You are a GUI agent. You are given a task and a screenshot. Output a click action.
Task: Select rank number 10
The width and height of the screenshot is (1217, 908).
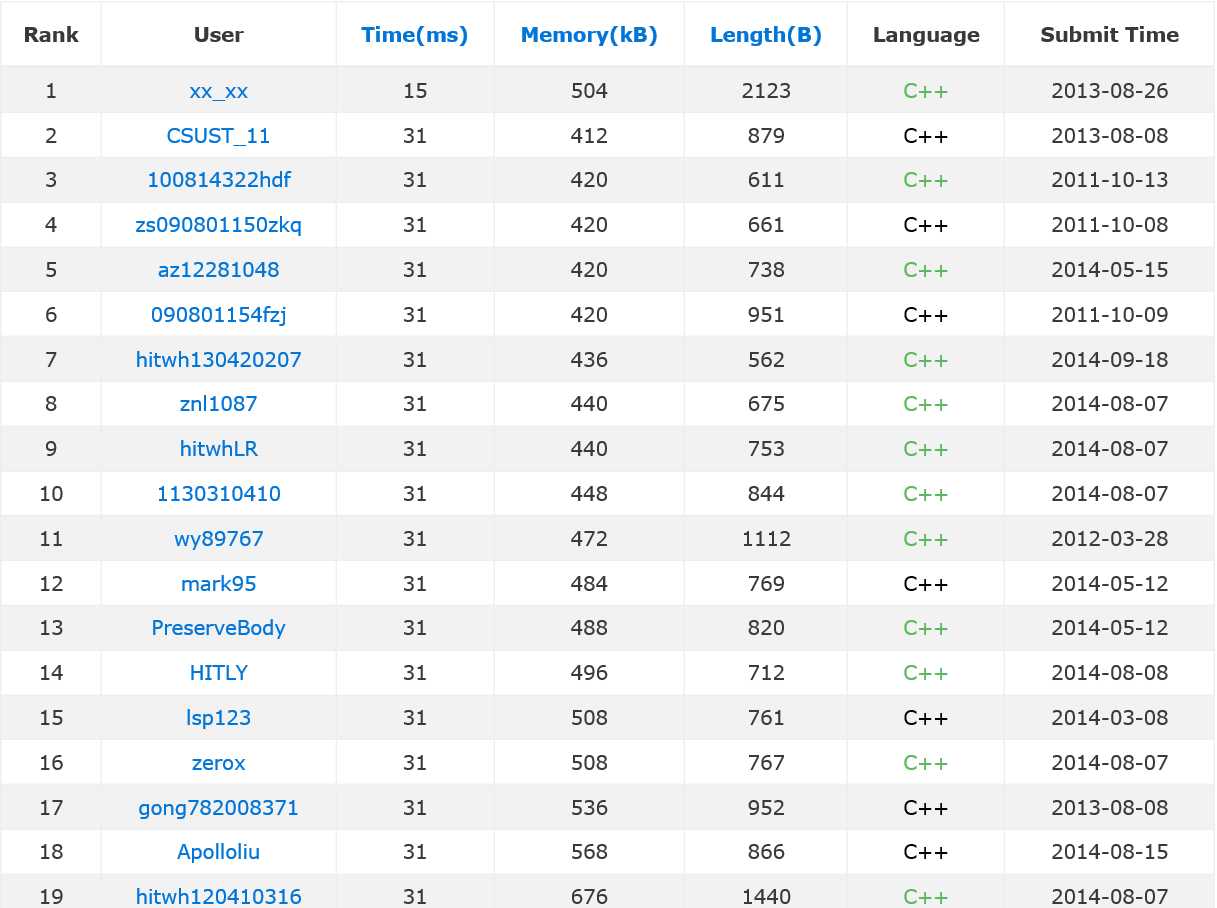tap(51, 494)
